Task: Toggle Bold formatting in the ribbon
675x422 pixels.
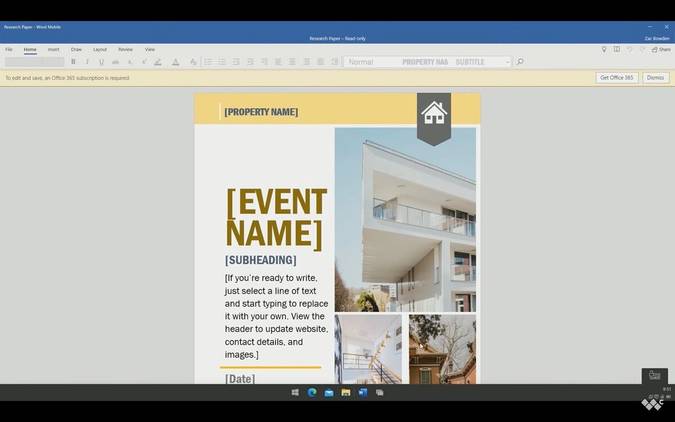Action: [x=73, y=62]
